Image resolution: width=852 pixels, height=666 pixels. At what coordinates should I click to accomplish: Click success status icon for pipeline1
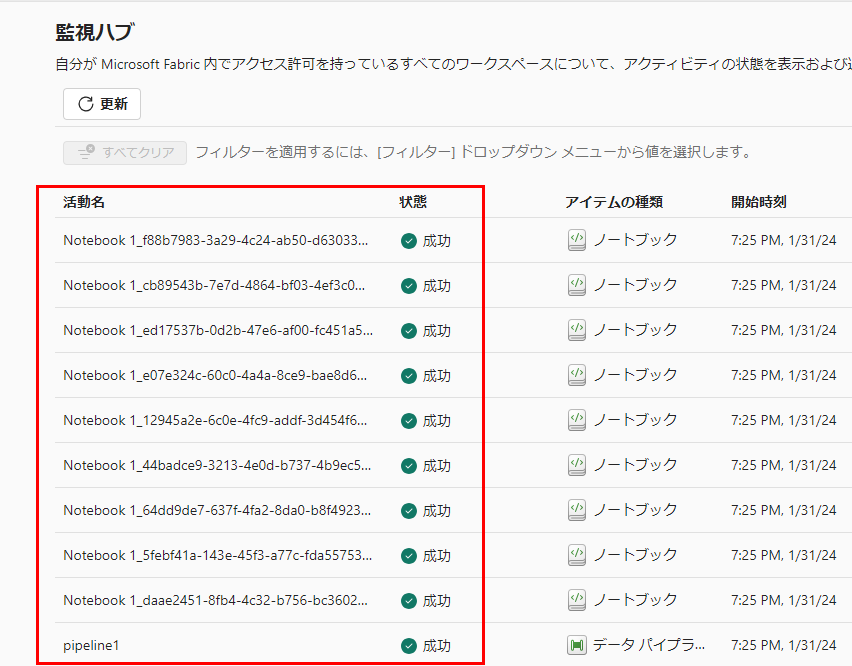pos(409,646)
